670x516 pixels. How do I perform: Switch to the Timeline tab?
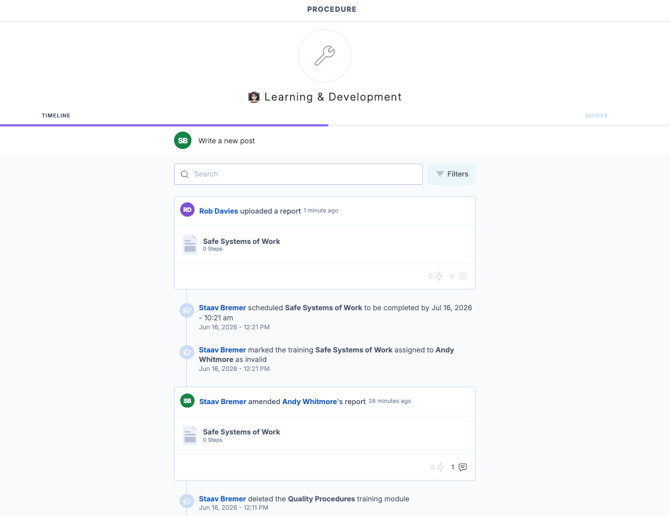click(56, 115)
